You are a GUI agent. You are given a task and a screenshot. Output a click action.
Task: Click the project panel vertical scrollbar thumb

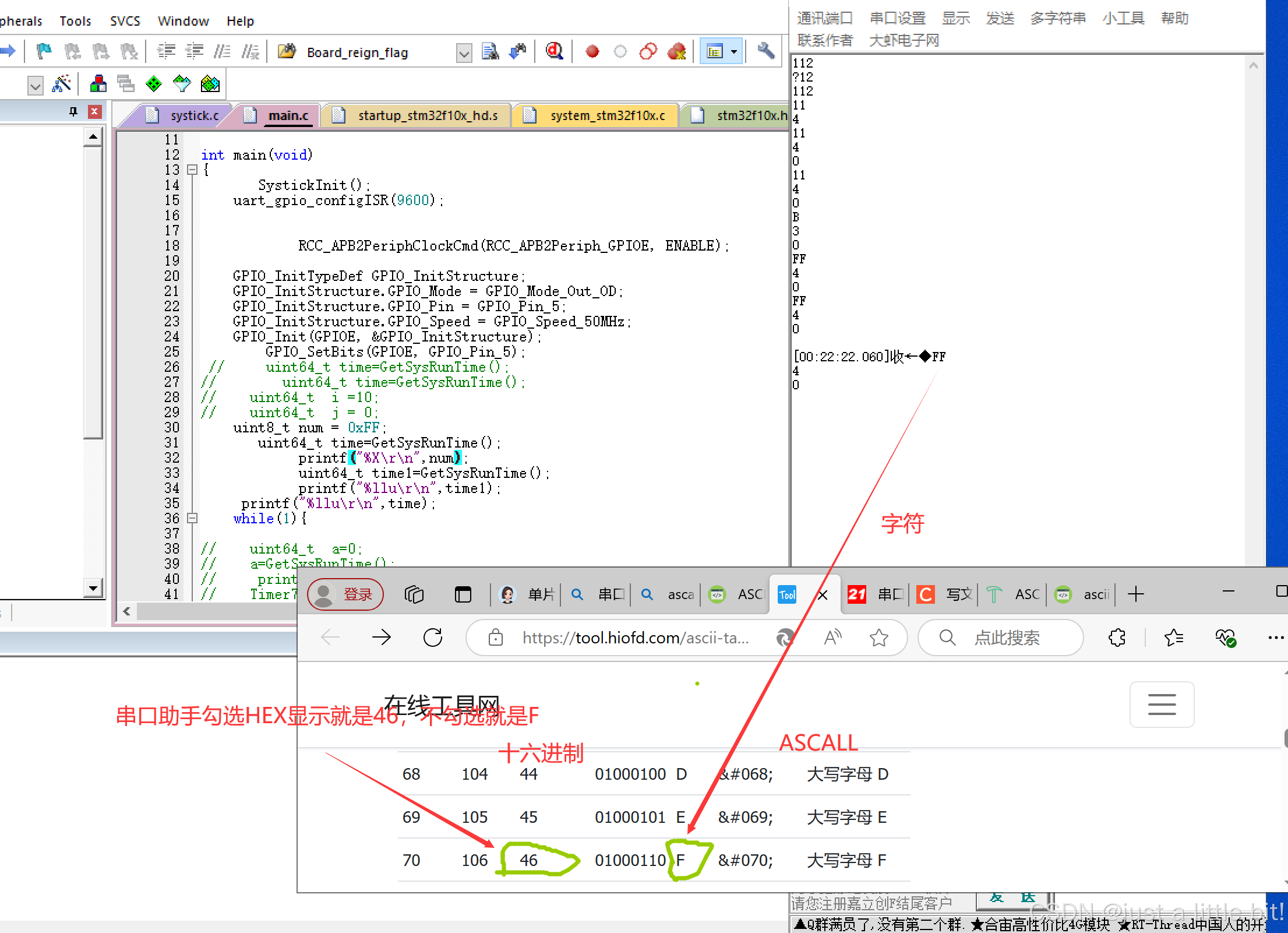[93, 291]
